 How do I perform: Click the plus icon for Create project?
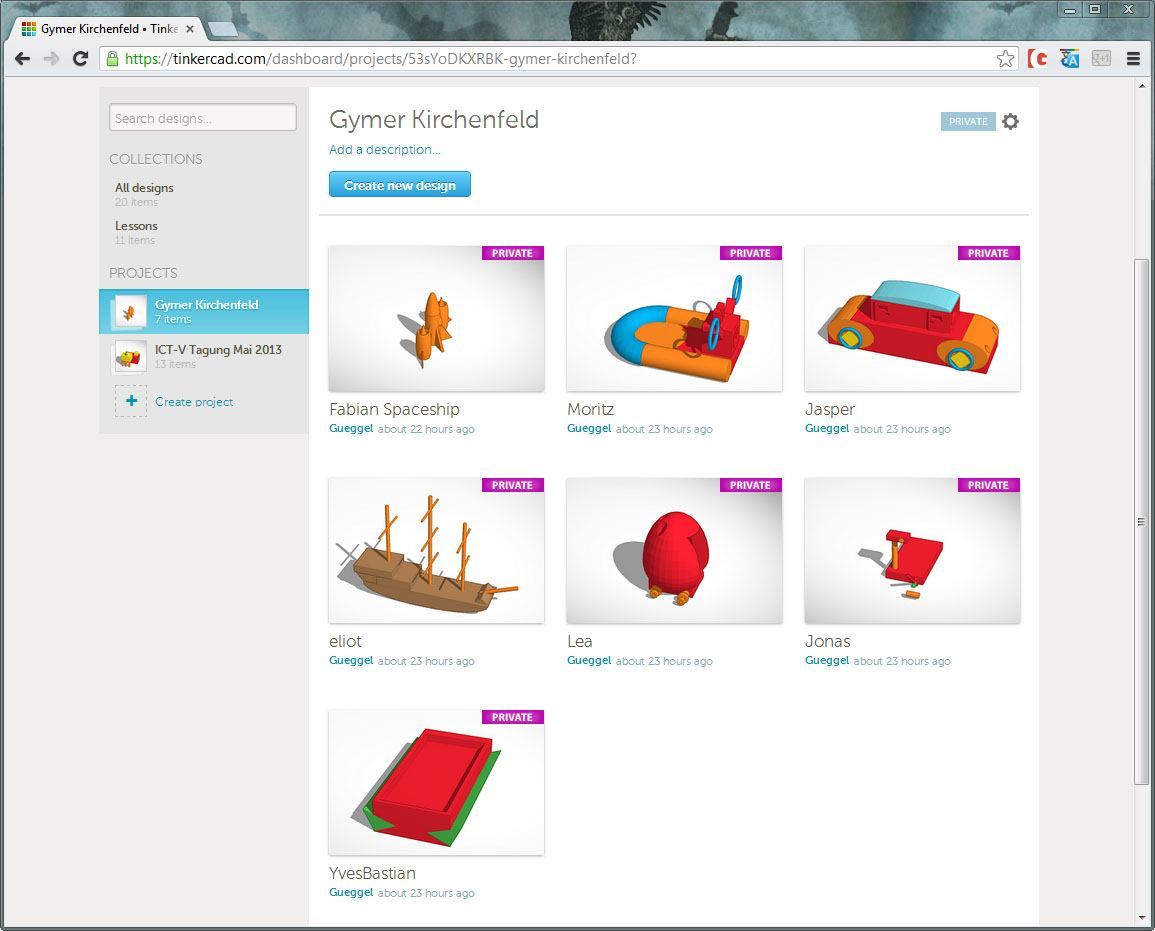tap(131, 401)
